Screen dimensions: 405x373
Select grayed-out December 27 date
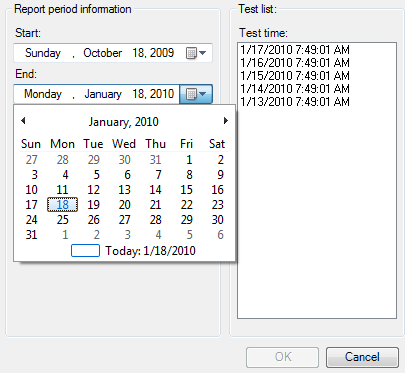click(x=31, y=160)
